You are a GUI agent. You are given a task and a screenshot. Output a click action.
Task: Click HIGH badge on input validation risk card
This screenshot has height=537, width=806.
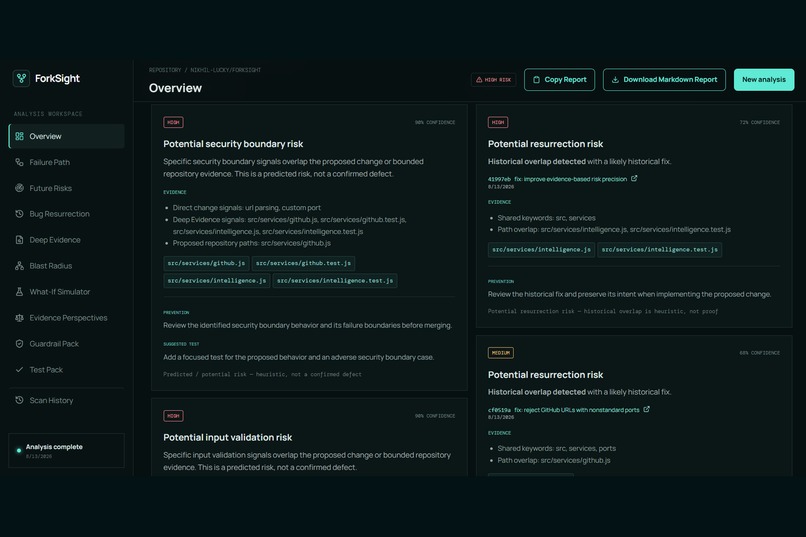point(173,416)
